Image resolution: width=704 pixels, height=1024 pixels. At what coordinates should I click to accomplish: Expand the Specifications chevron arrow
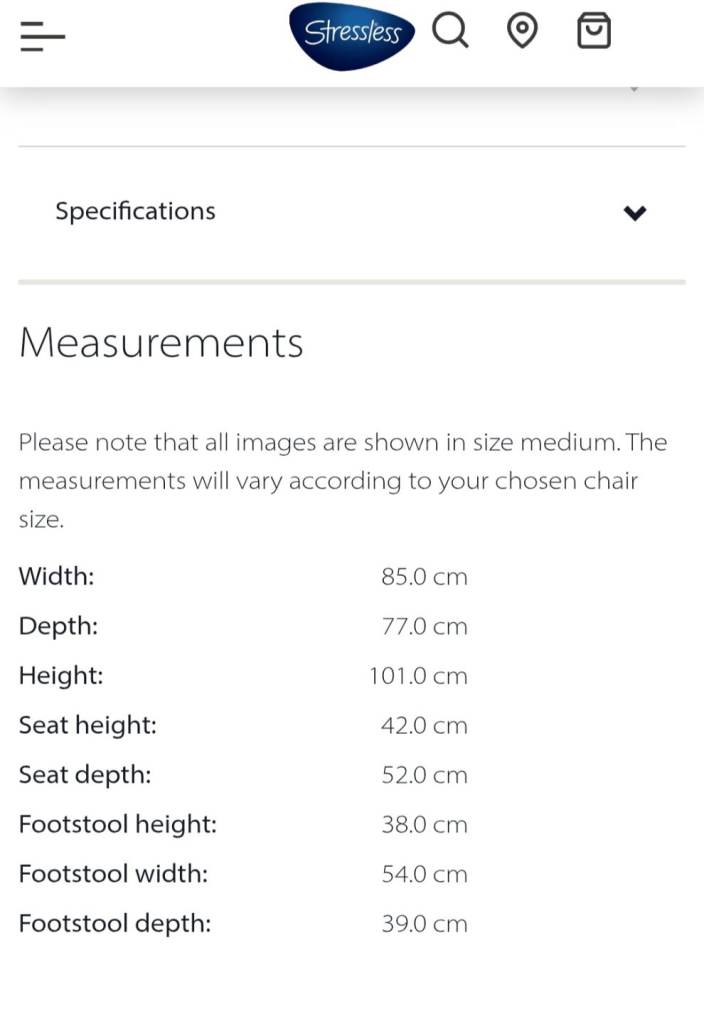click(x=635, y=212)
